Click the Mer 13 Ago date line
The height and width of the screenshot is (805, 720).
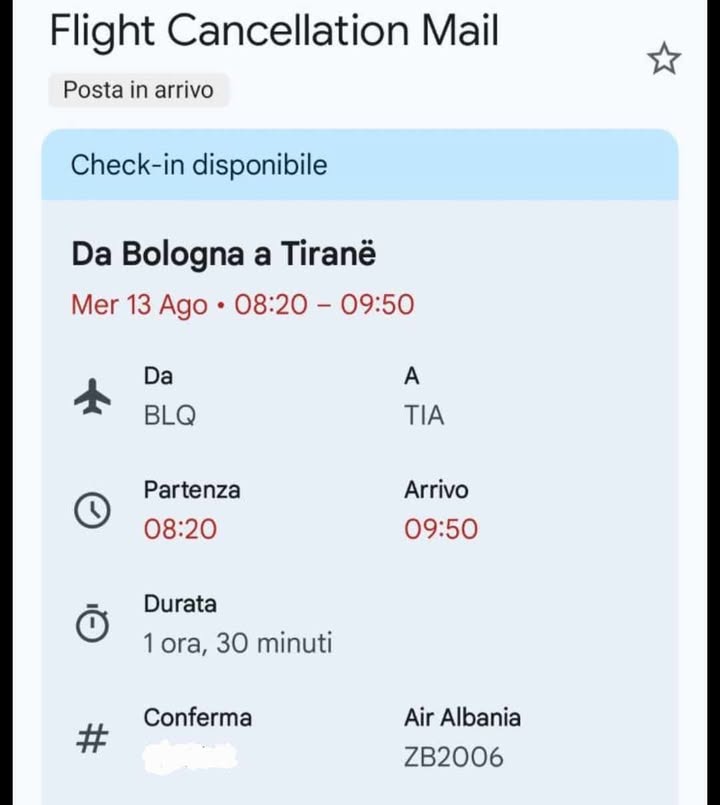(x=242, y=305)
